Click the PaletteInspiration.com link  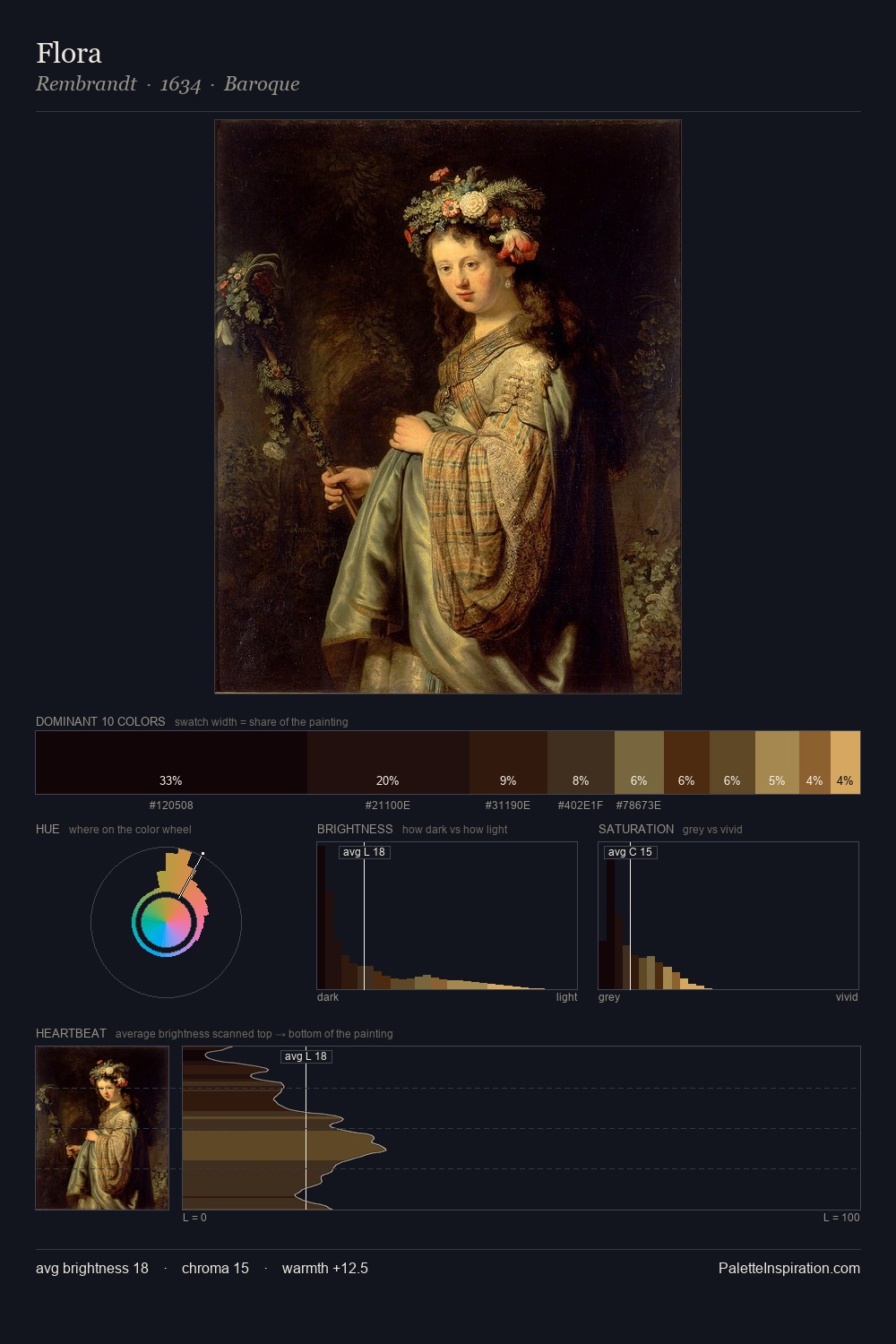click(x=789, y=1269)
